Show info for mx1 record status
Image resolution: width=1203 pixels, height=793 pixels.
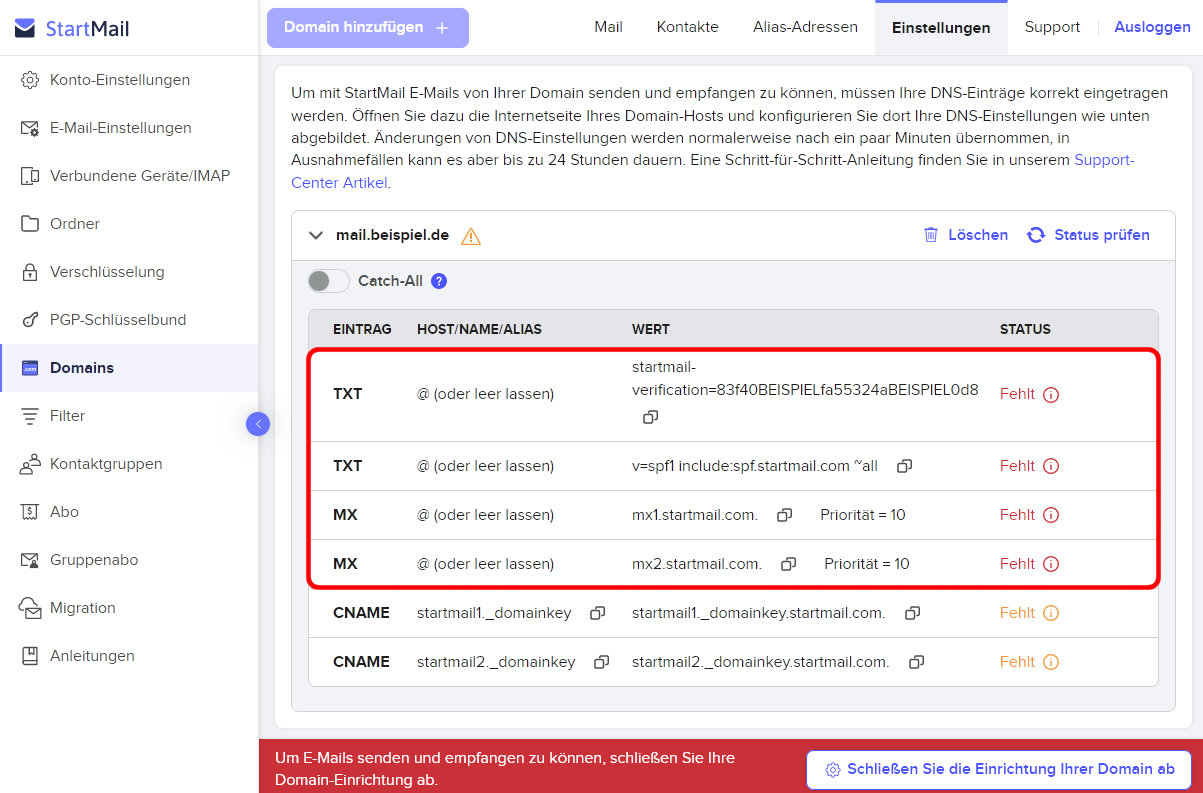1051,515
